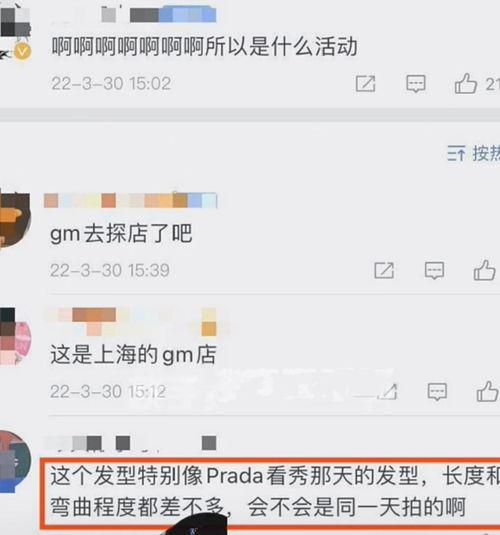Open username above gm去探店了吧 comment
This screenshot has width=500, height=535.
[131, 200]
